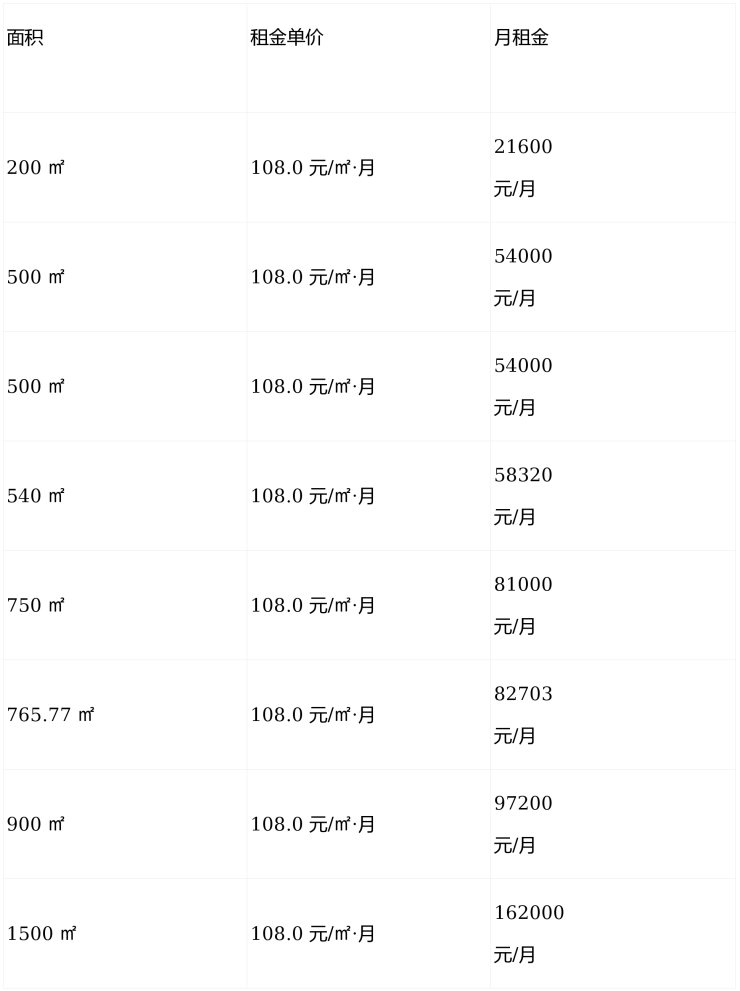Click the 81000 元/月 rent cell
The image size is (740, 991).
[x=523, y=605]
